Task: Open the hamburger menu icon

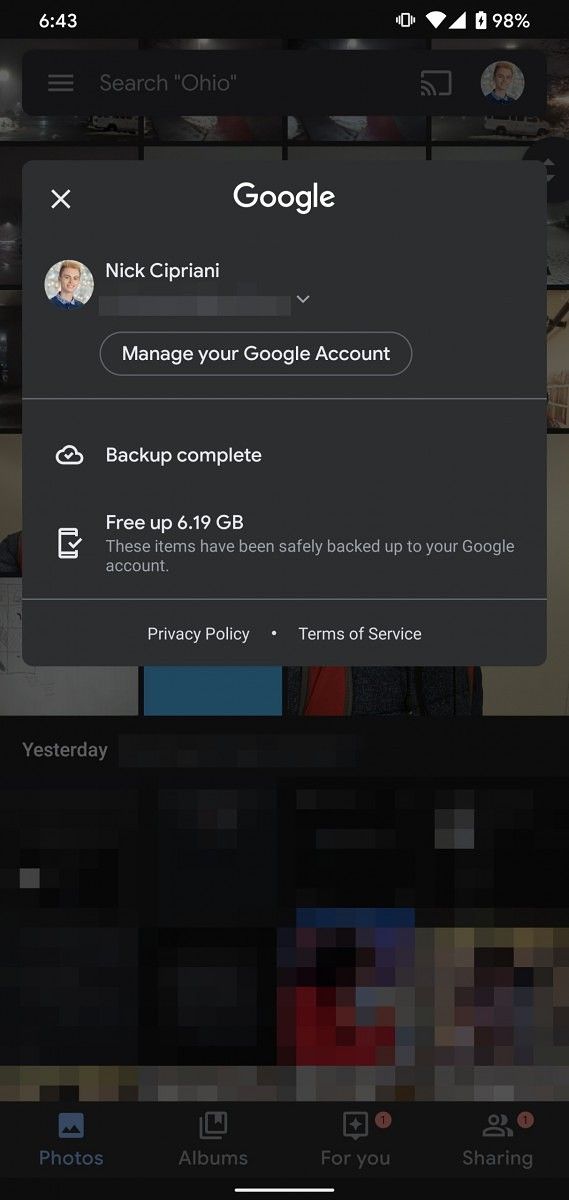Action: pyautogui.click(x=61, y=83)
